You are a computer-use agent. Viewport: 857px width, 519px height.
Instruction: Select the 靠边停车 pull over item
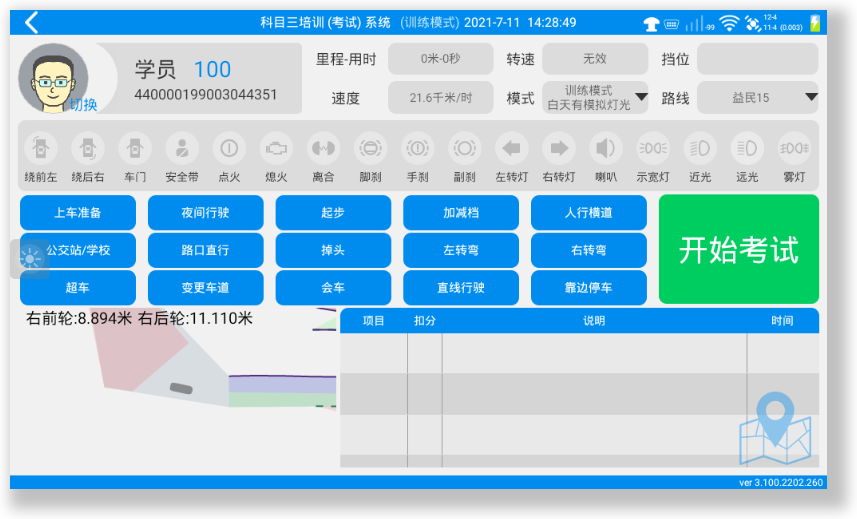pos(588,288)
